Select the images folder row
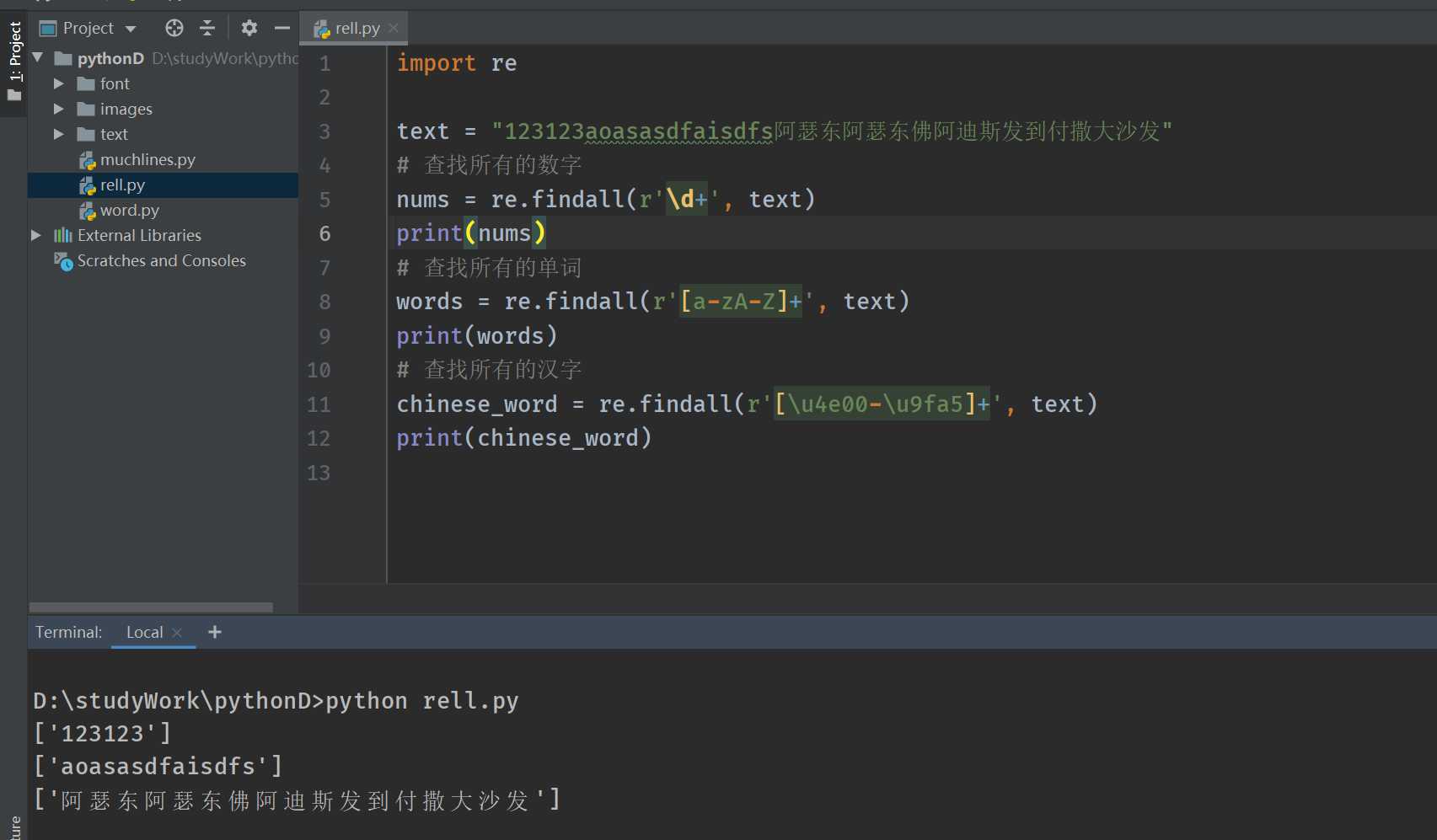The image size is (1437, 840). (163, 109)
